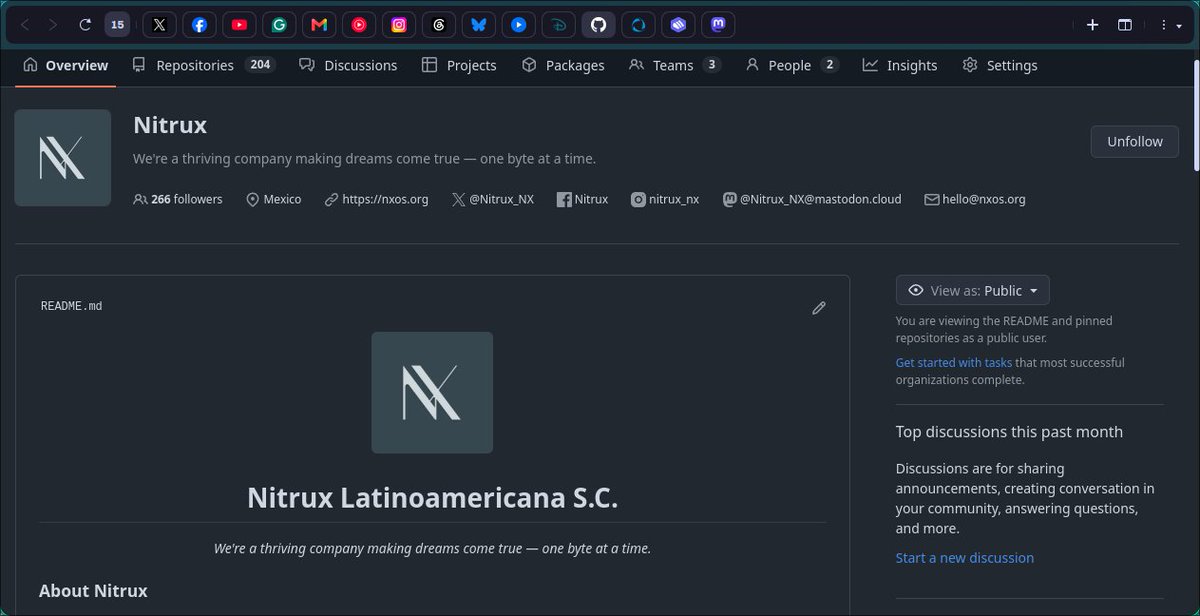Switch to the Gmail browser tab
The width and height of the screenshot is (1200, 616).
pyautogui.click(x=319, y=25)
